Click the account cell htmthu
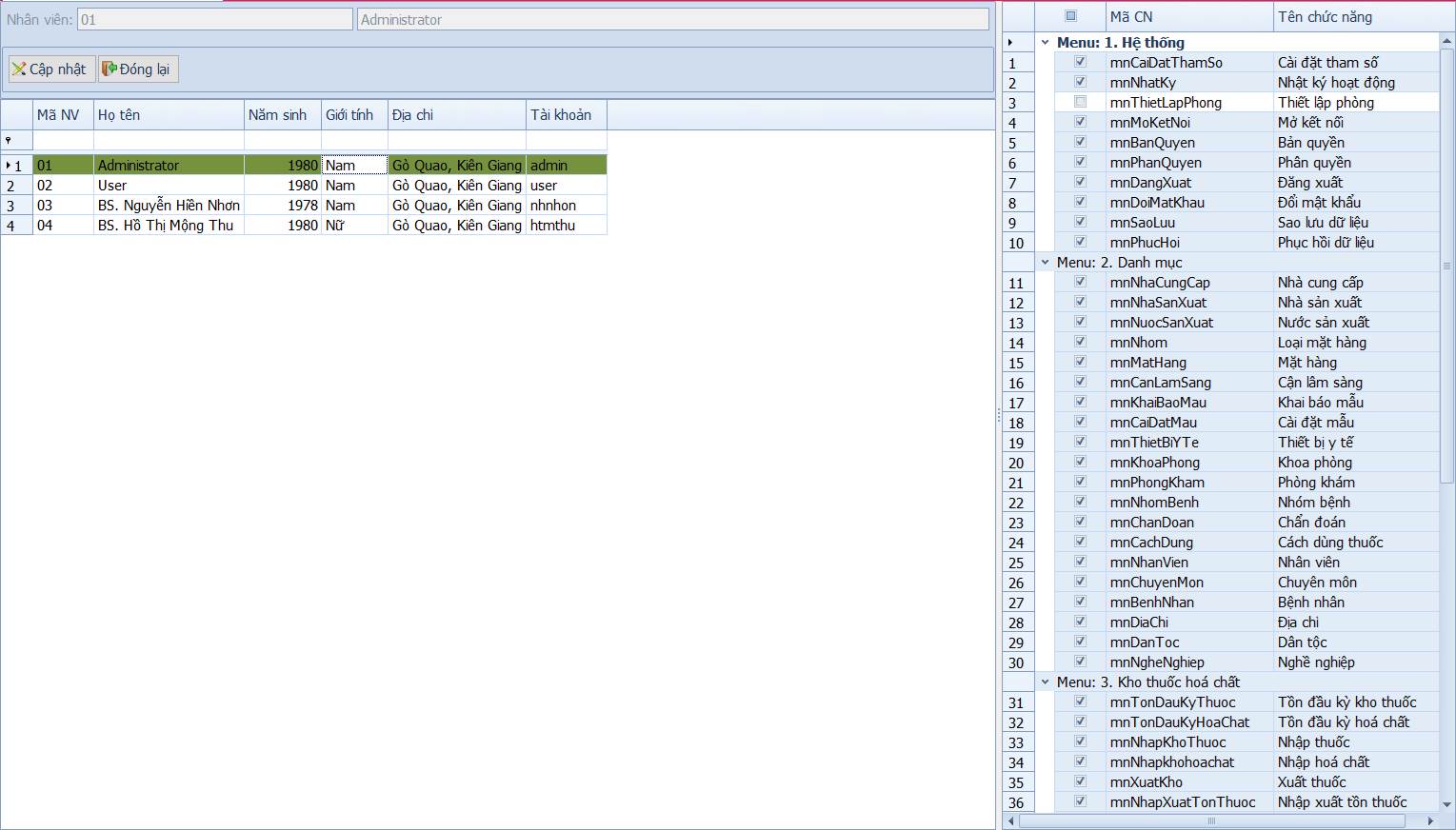Viewport: 1456px width, 830px height. (567, 225)
